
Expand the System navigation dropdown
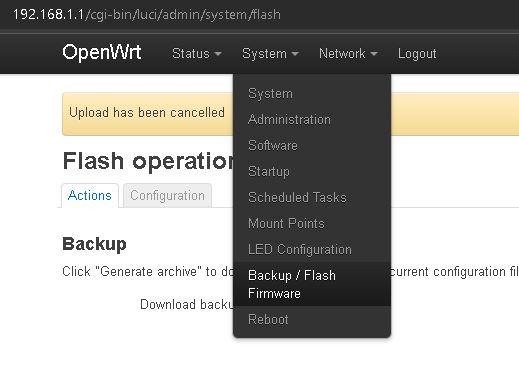coord(270,54)
